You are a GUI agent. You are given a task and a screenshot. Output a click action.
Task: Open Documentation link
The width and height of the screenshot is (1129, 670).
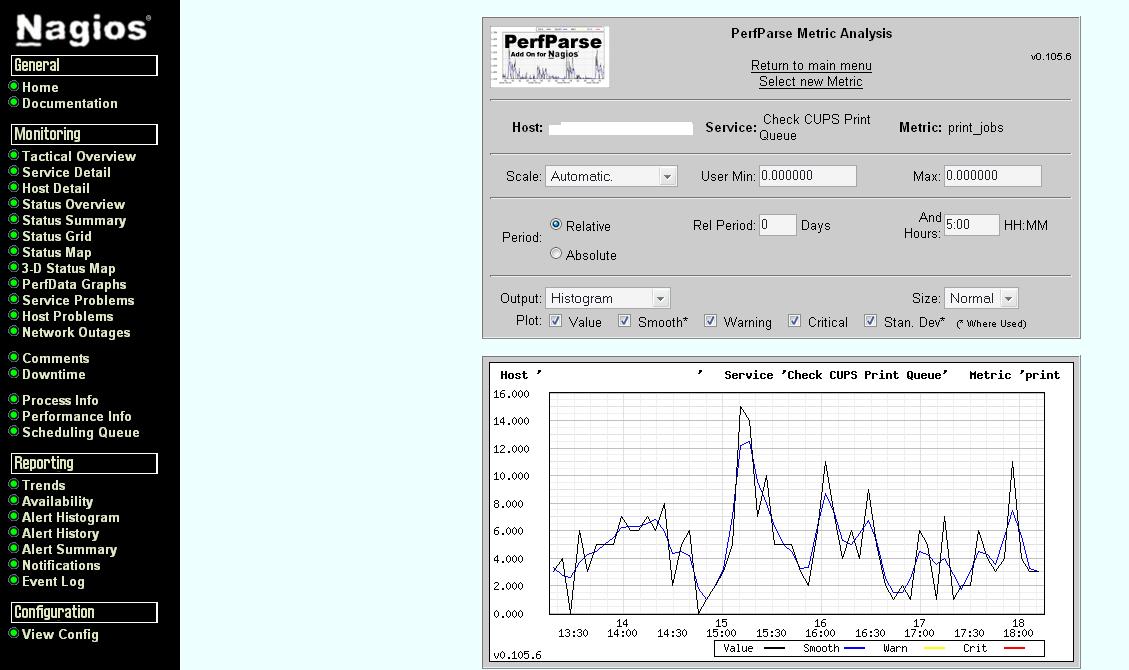(x=70, y=103)
